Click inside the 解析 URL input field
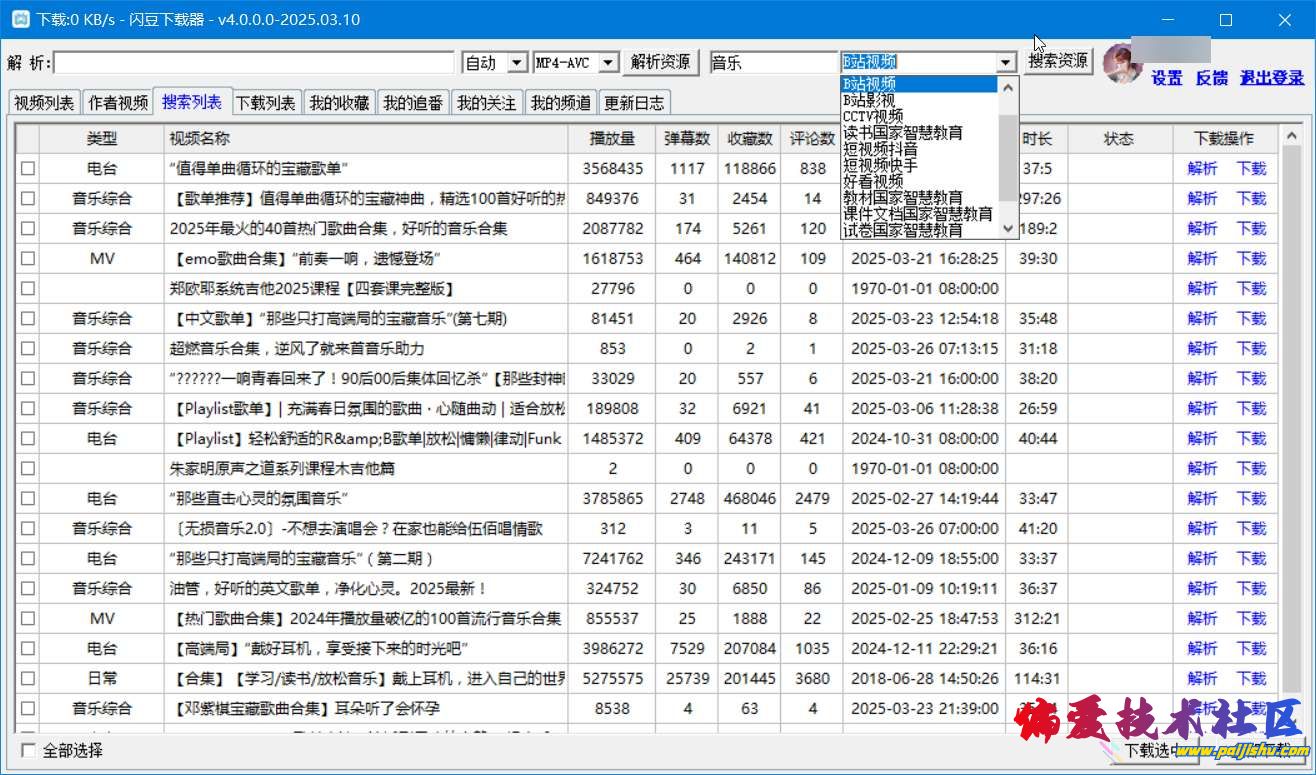Screen dimensions: 1316x775 click(x=254, y=63)
